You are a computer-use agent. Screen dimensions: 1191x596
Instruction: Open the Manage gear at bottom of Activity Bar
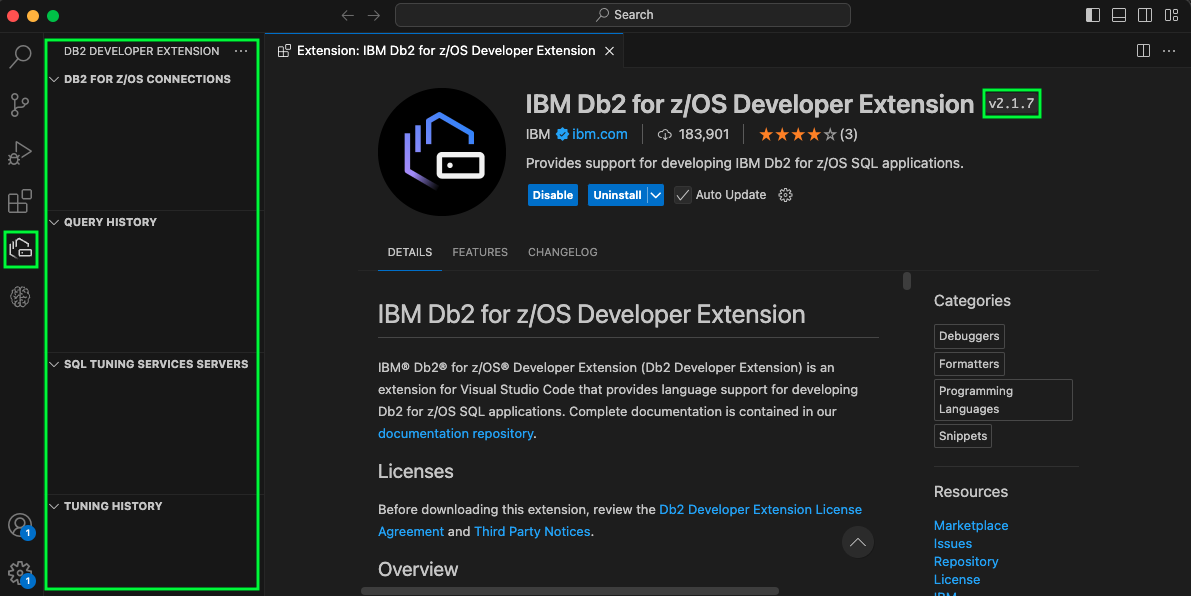pos(20,572)
